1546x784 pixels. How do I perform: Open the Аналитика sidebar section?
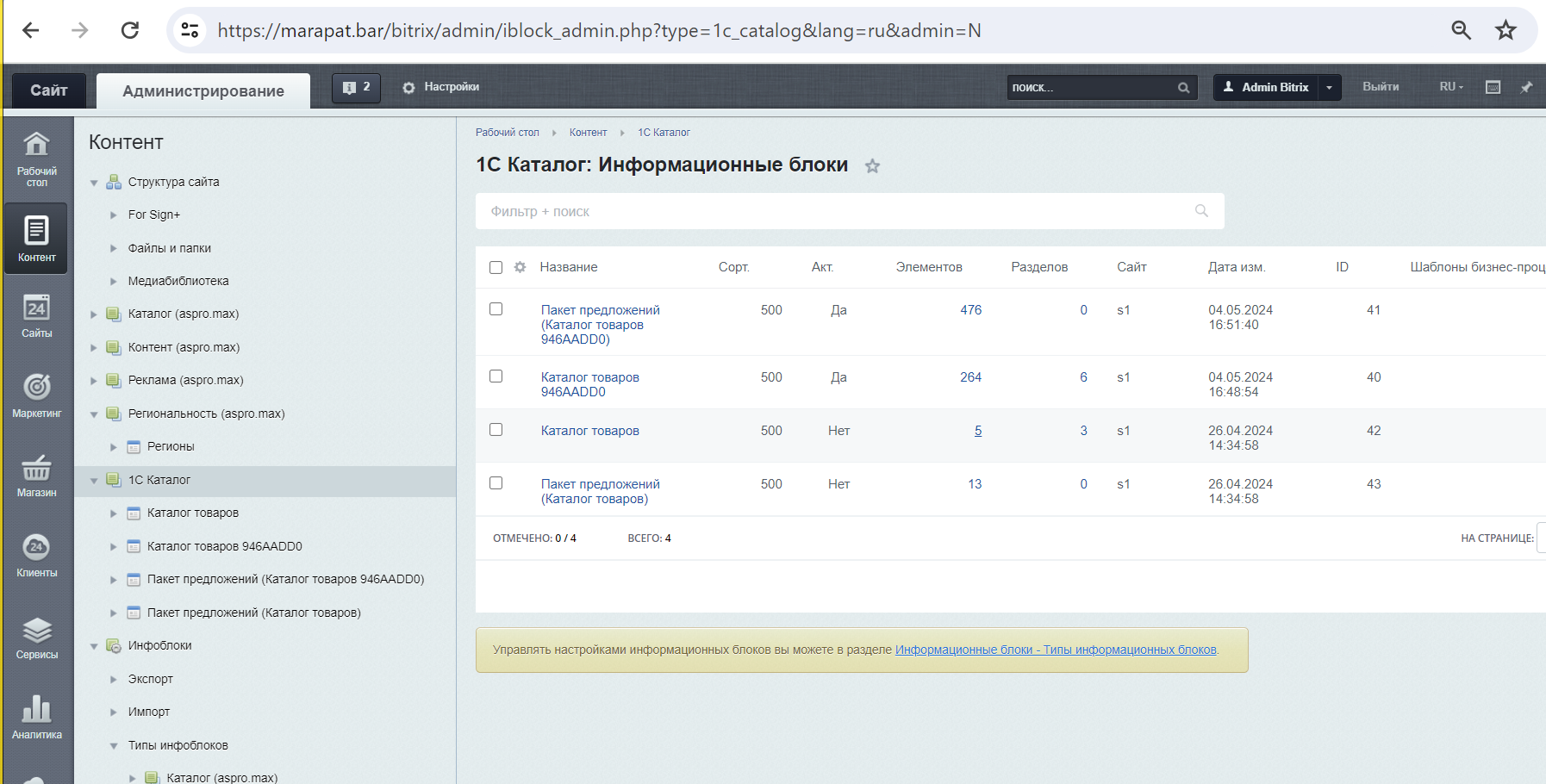click(37, 718)
